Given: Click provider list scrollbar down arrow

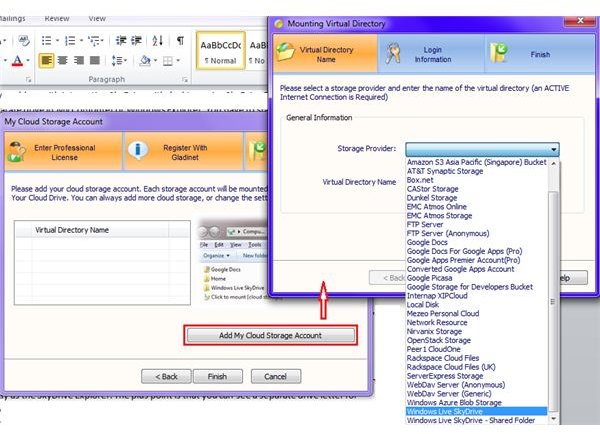Looking at the screenshot, I should (553, 419).
